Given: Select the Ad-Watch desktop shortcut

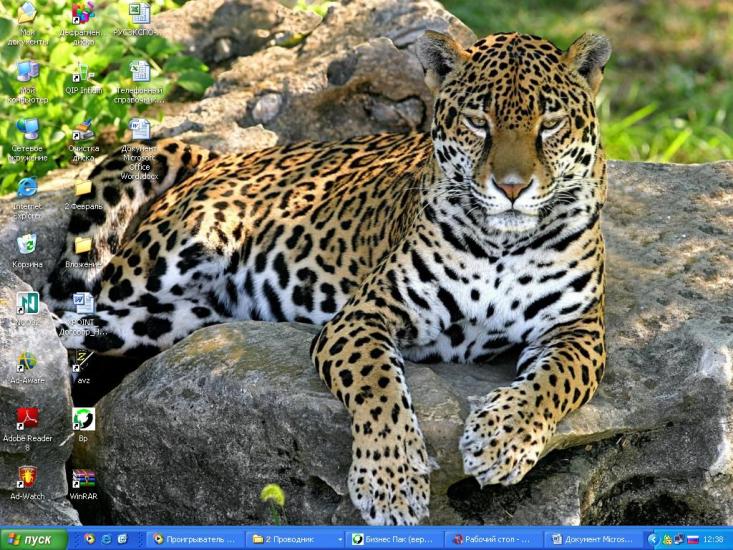Looking at the screenshot, I should pyautogui.click(x=27, y=477).
